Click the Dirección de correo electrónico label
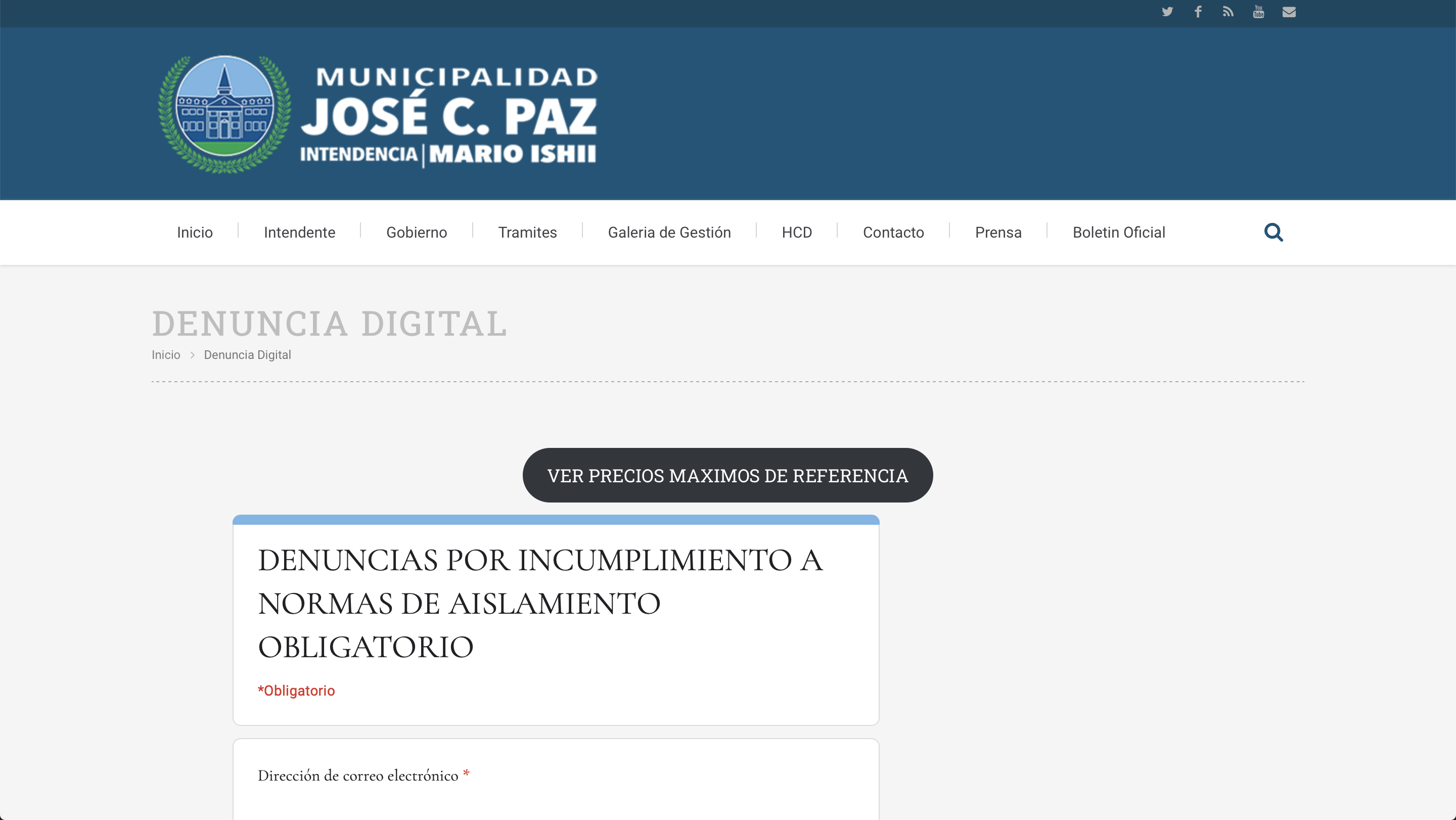The height and width of the screenshot is (820, 1456). coord(358,776)
